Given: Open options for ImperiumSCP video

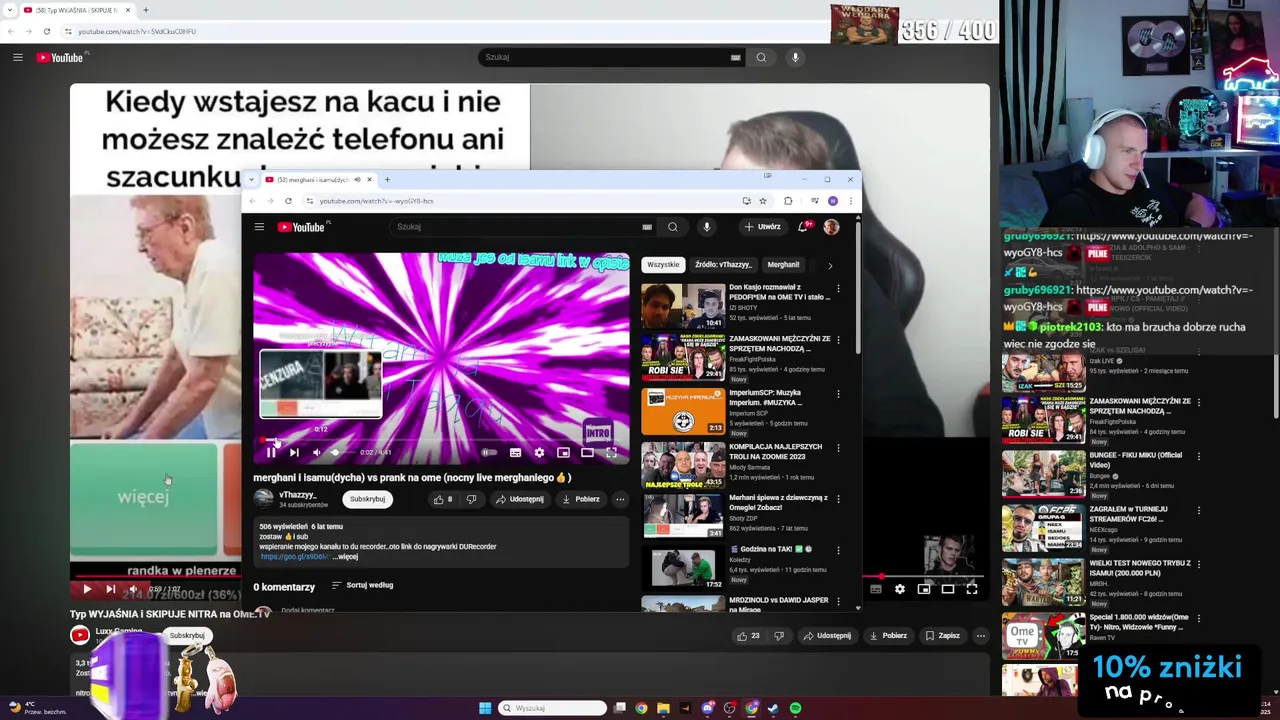Looking at the screenshot, I should point(838,395).
